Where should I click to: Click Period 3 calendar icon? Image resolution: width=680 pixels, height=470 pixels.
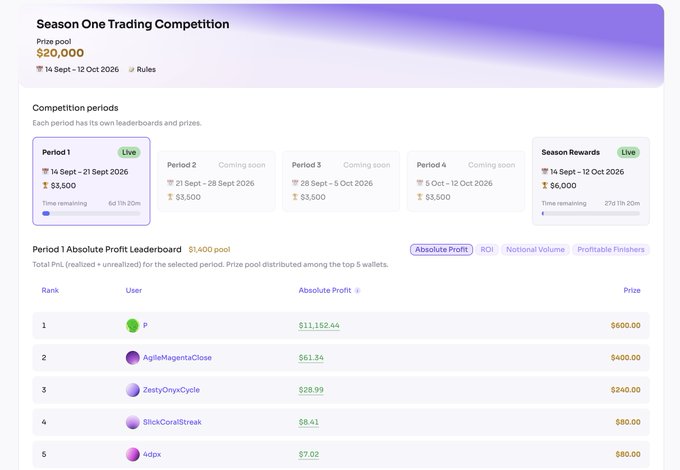[x=295, y=183]
